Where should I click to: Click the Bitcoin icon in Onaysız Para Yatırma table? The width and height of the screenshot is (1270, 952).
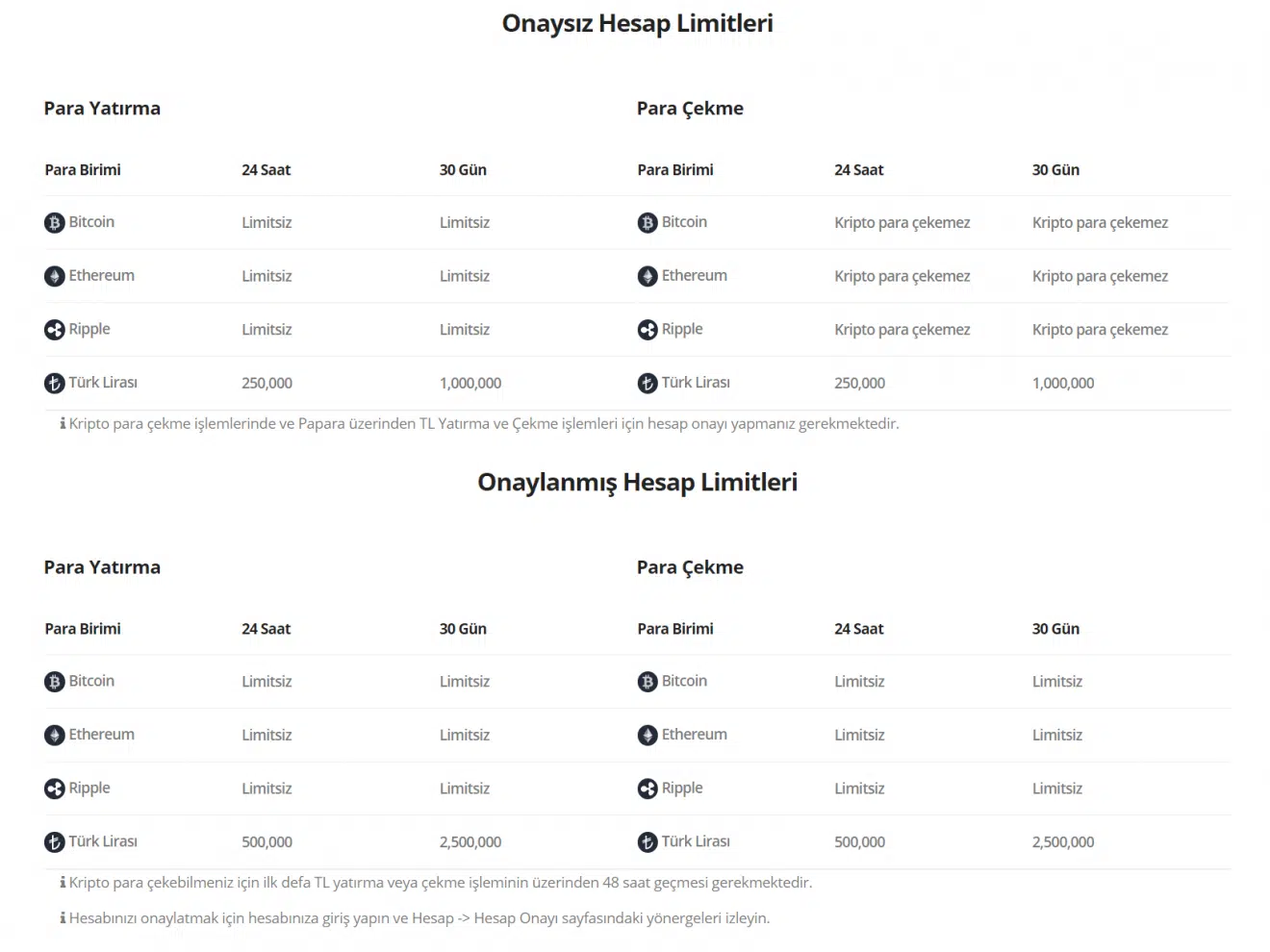[x=55, y=223]
